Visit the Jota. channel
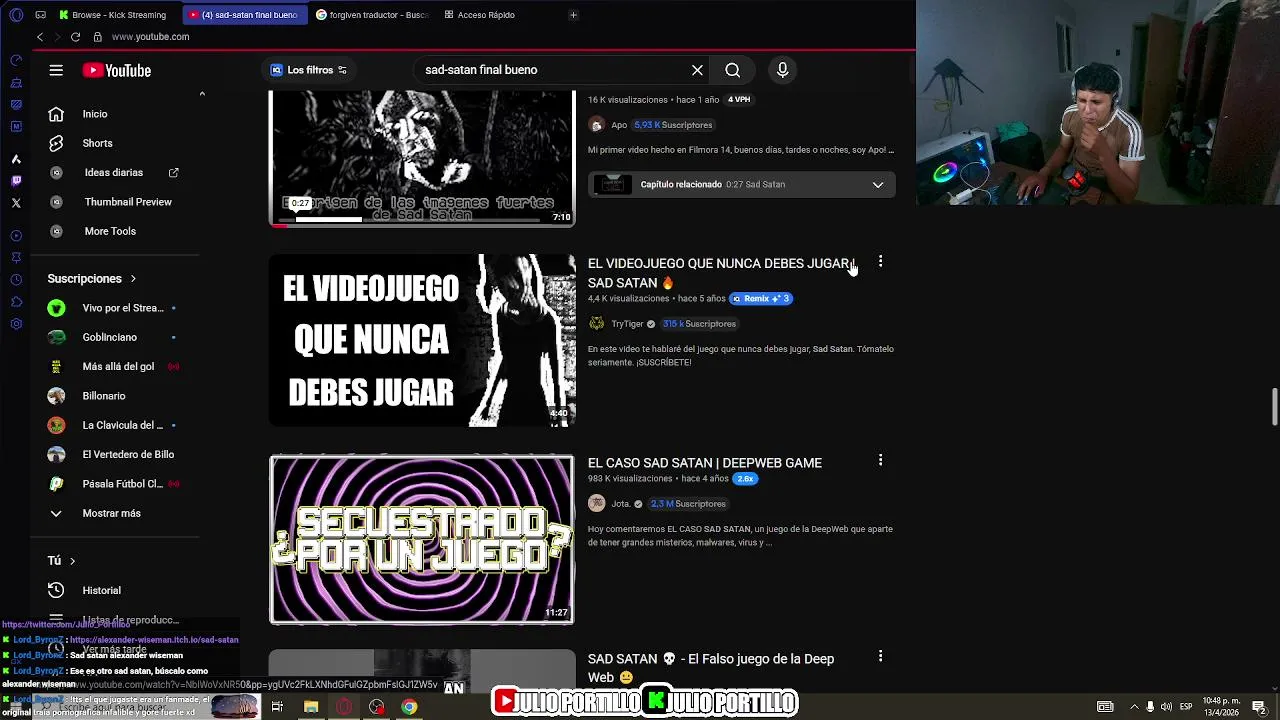 coord(620,504)
